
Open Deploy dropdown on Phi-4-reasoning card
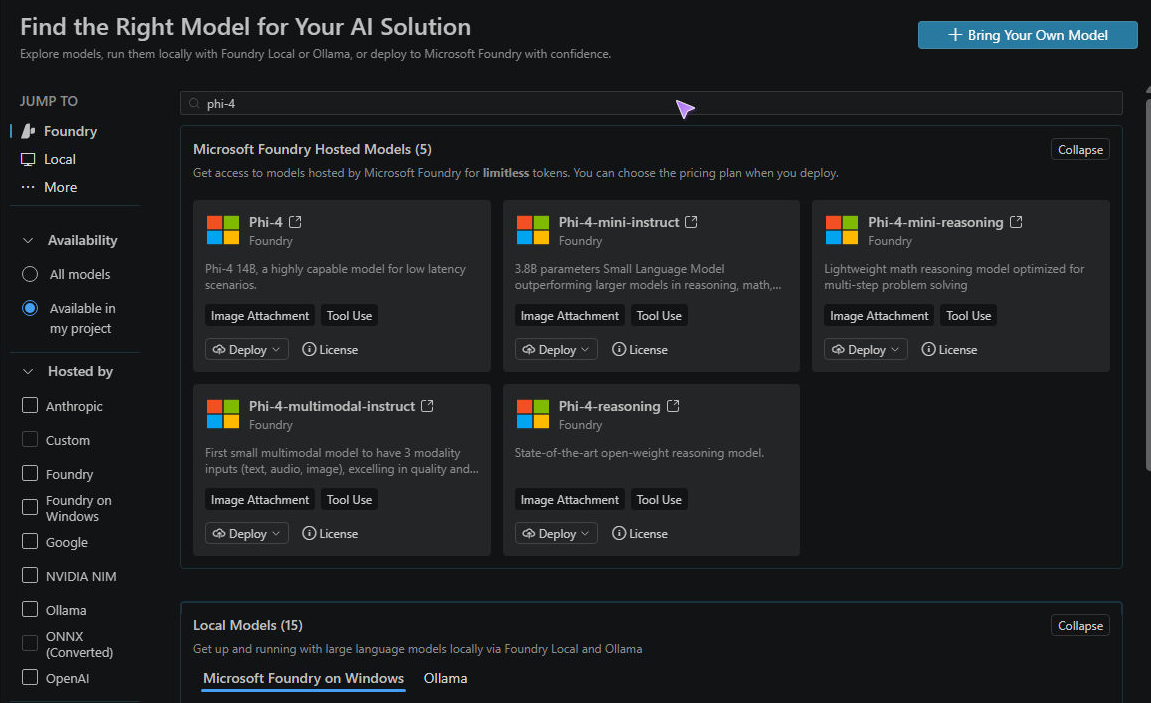coord(556,533)
